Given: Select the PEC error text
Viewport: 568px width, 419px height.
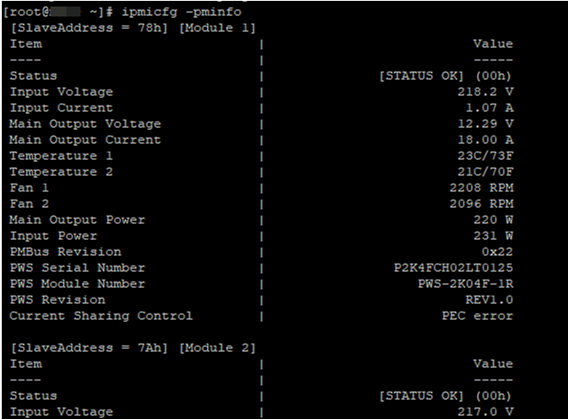Looking at the screenshot, I should coord(477,316).
